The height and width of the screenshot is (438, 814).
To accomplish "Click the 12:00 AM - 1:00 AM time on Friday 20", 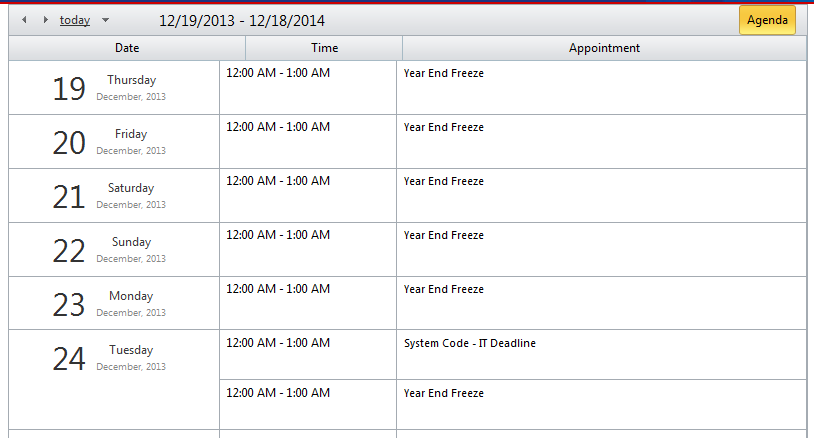I will (x=278, y=127).
